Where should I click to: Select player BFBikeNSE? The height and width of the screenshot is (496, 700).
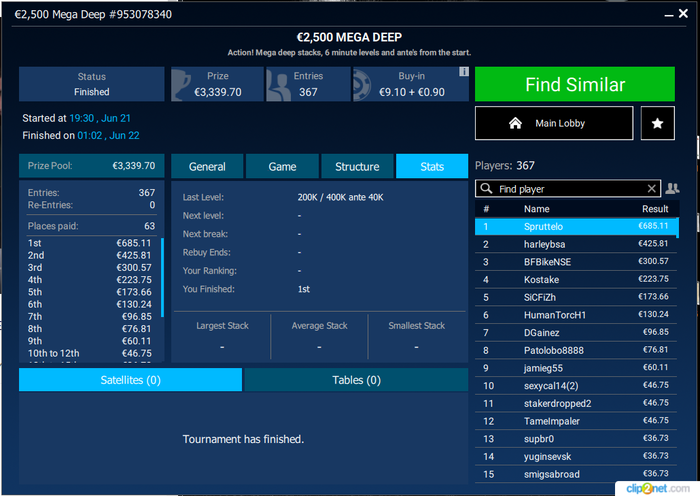coord(576,262)
